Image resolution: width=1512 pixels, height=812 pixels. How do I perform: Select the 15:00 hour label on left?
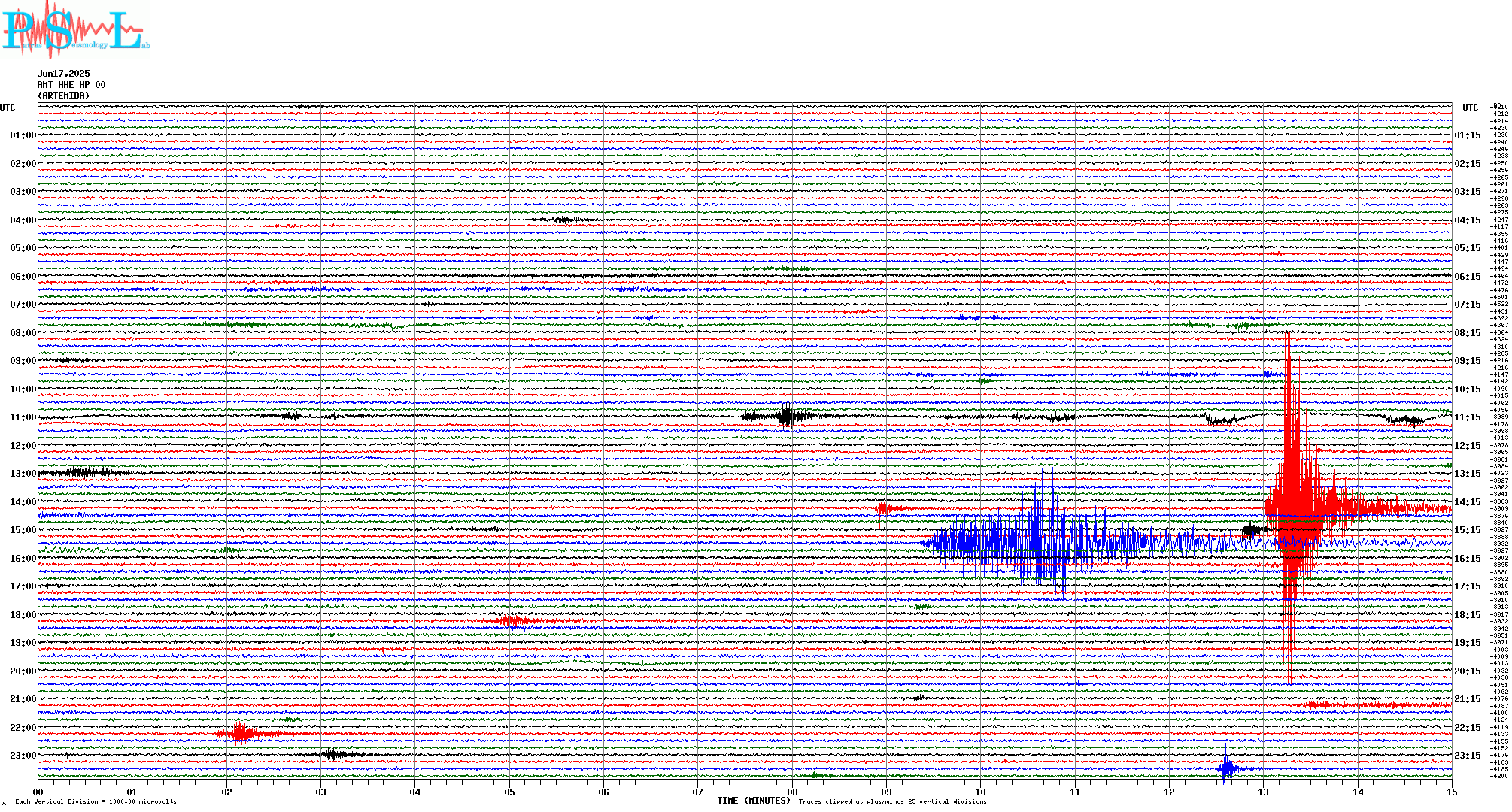point(23,530)
